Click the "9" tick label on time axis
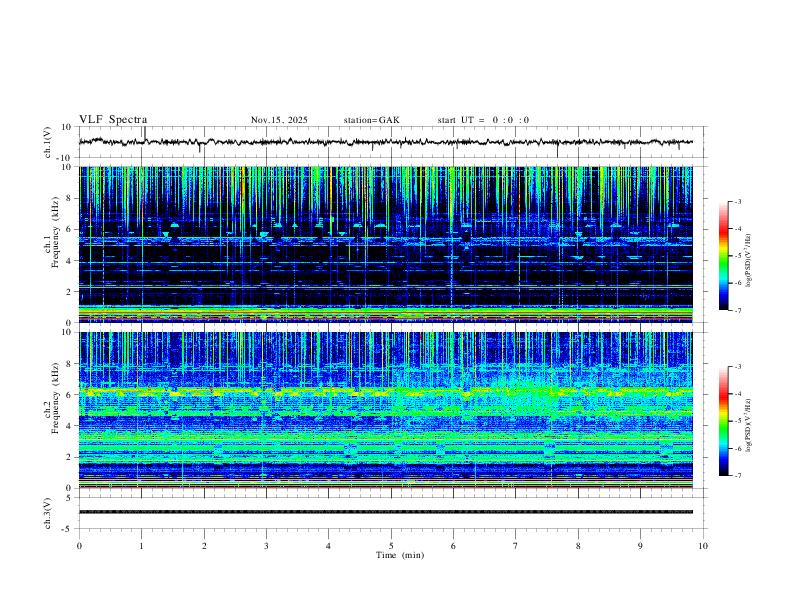 coord(640,546)
